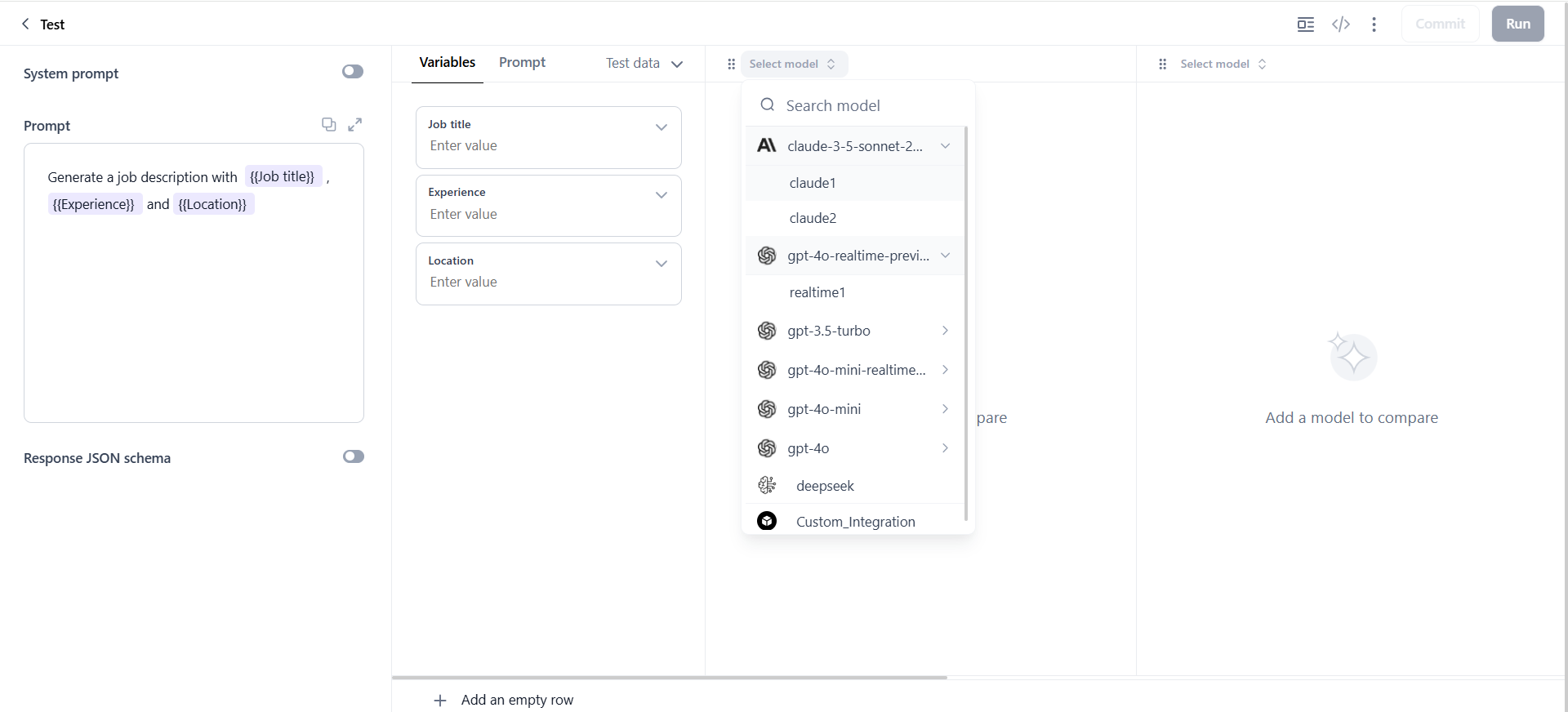The height and width of the screenshot is (712, 1568).
Task: Open the code view icon
Action: 1341,24
